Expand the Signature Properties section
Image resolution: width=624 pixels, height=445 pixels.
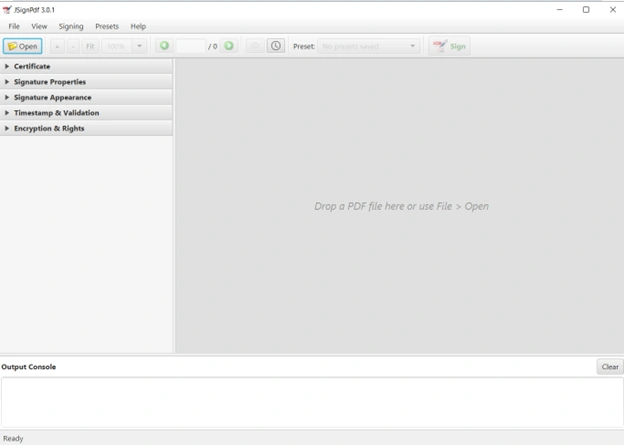(86, 82)
